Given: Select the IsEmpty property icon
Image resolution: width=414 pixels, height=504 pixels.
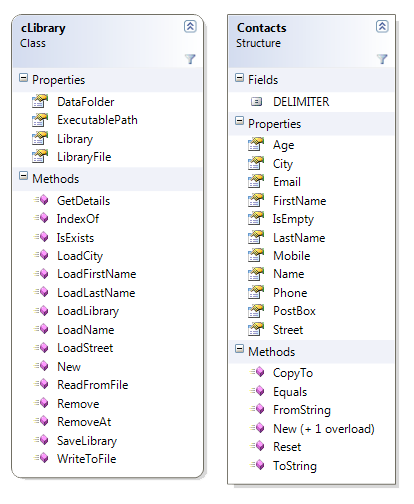Looking at the screenshot, I should [x=256, y=219].
